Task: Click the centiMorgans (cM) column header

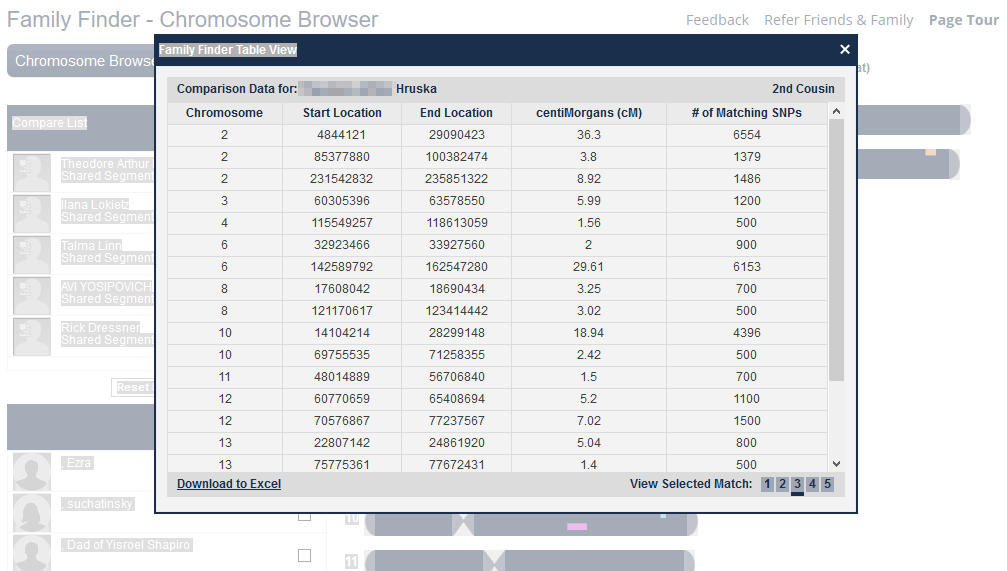Action: click(588, 113)
